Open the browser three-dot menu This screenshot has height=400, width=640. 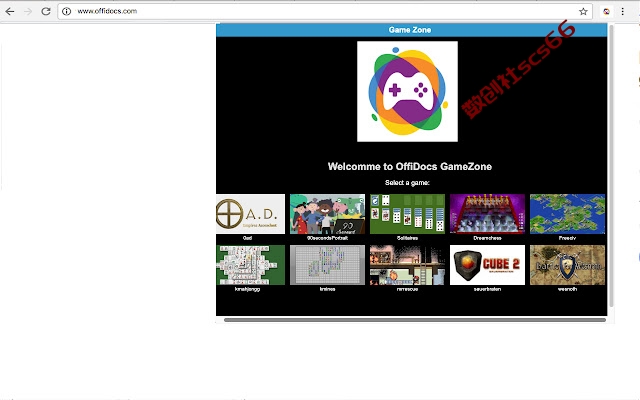(622, 11)
